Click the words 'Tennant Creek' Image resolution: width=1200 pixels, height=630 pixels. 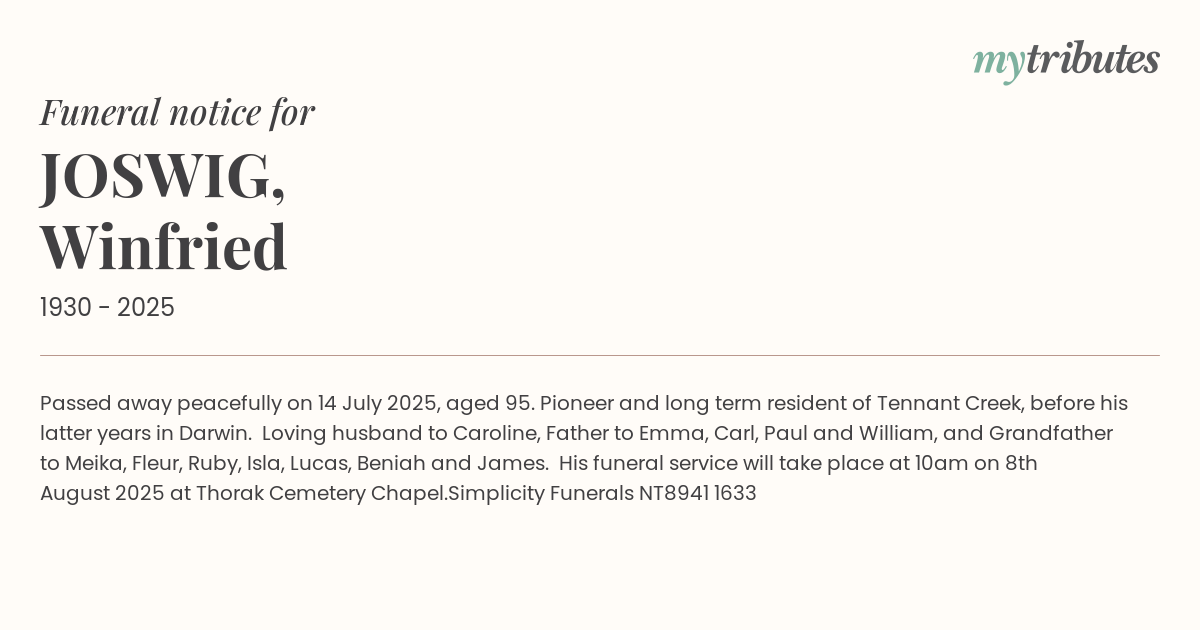[948, 404]
